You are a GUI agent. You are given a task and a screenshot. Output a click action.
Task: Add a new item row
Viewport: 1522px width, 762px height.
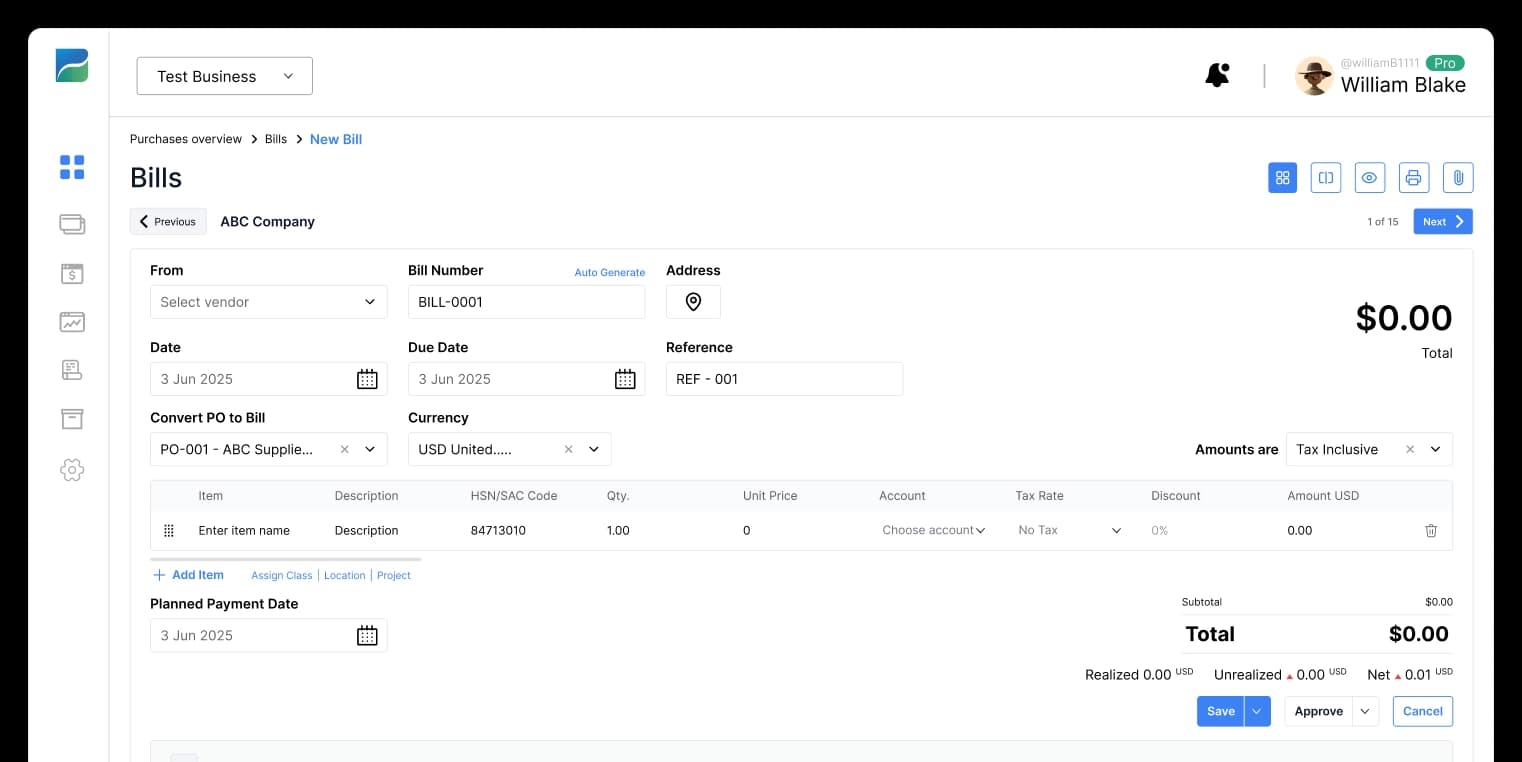188,574
